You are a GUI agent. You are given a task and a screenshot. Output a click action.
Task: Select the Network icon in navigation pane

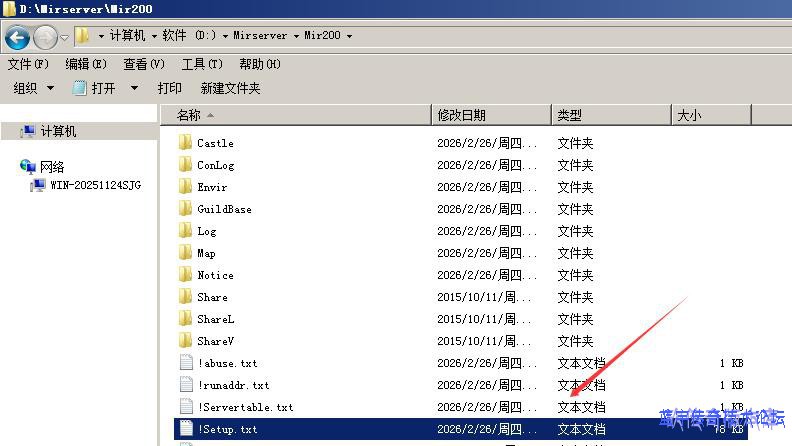click(x=28, y=167)
